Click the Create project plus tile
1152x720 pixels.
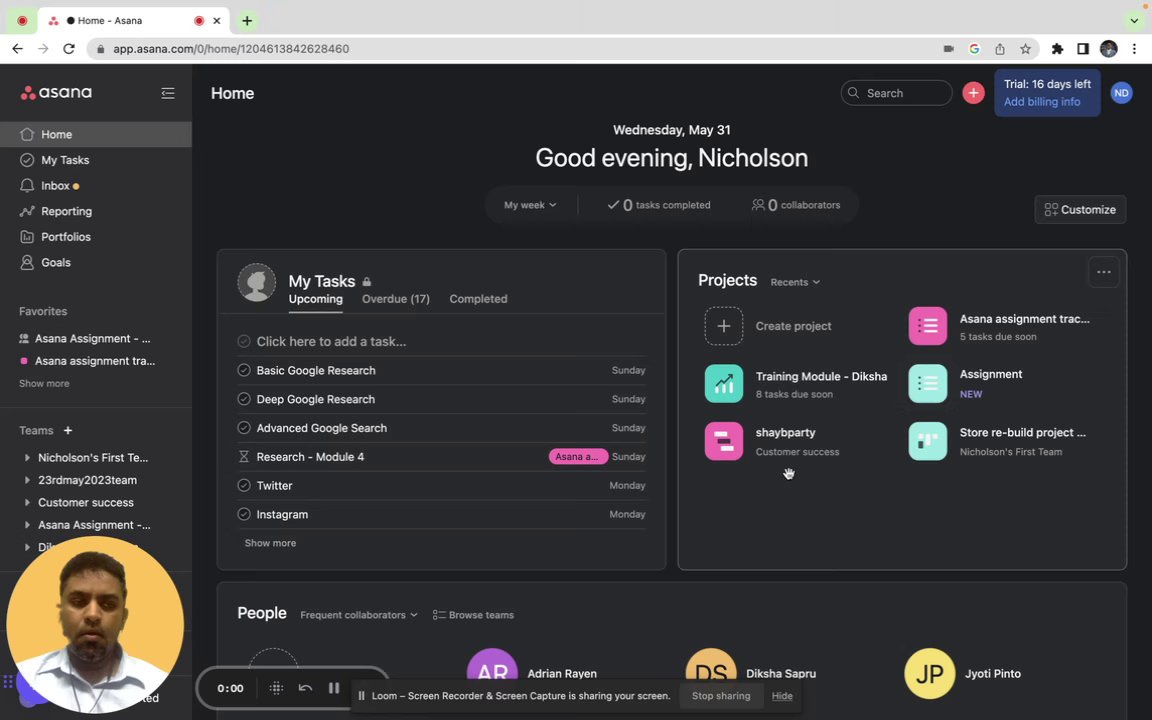click(724, 326)
